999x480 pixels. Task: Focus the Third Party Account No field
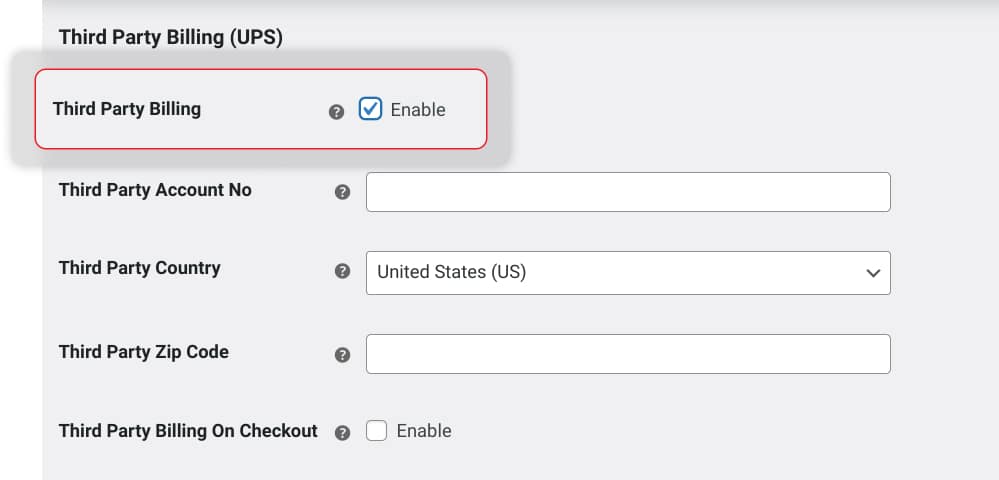click(x=627, y=192)
